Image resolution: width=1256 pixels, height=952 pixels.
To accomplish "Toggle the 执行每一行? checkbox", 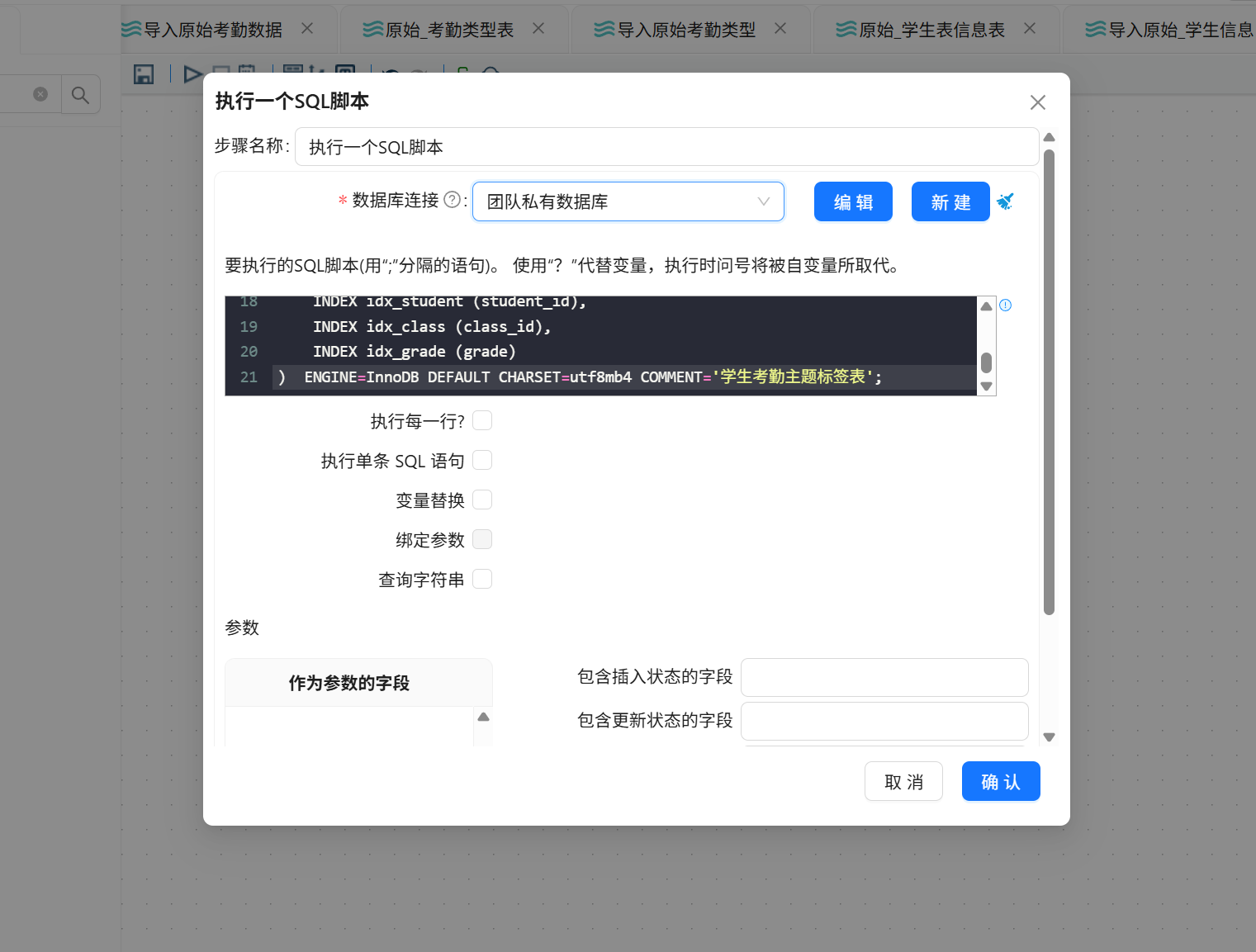I will tap(482, 421).
